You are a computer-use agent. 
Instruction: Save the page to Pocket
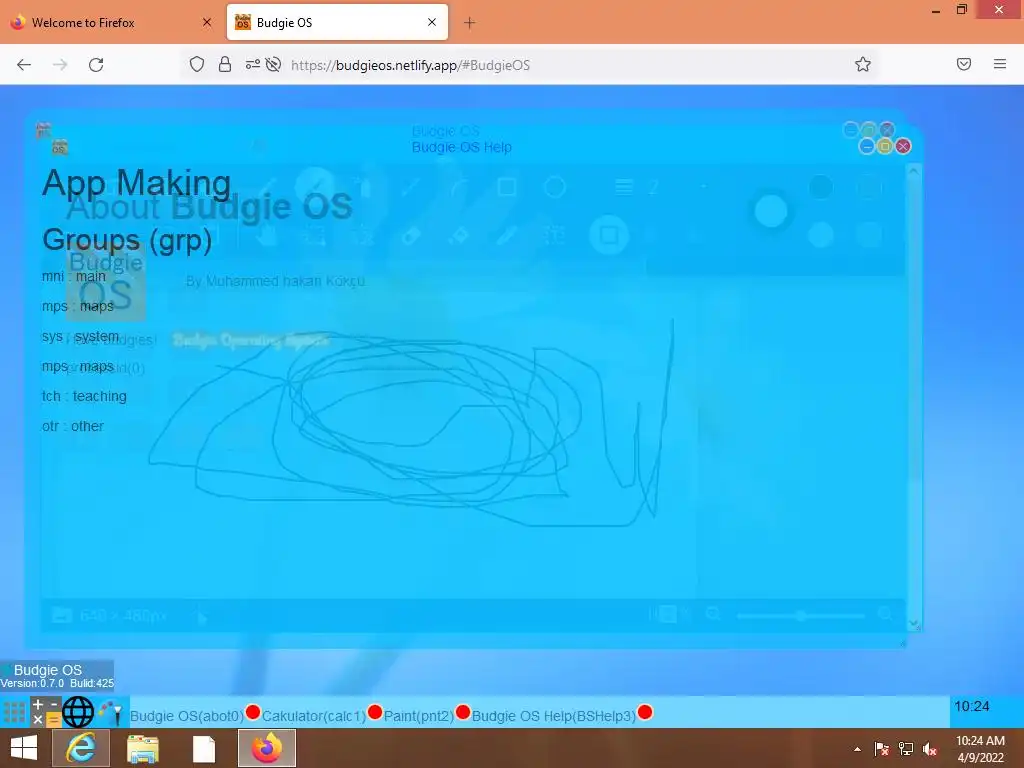pyautogui.click(x=964, y=64)
